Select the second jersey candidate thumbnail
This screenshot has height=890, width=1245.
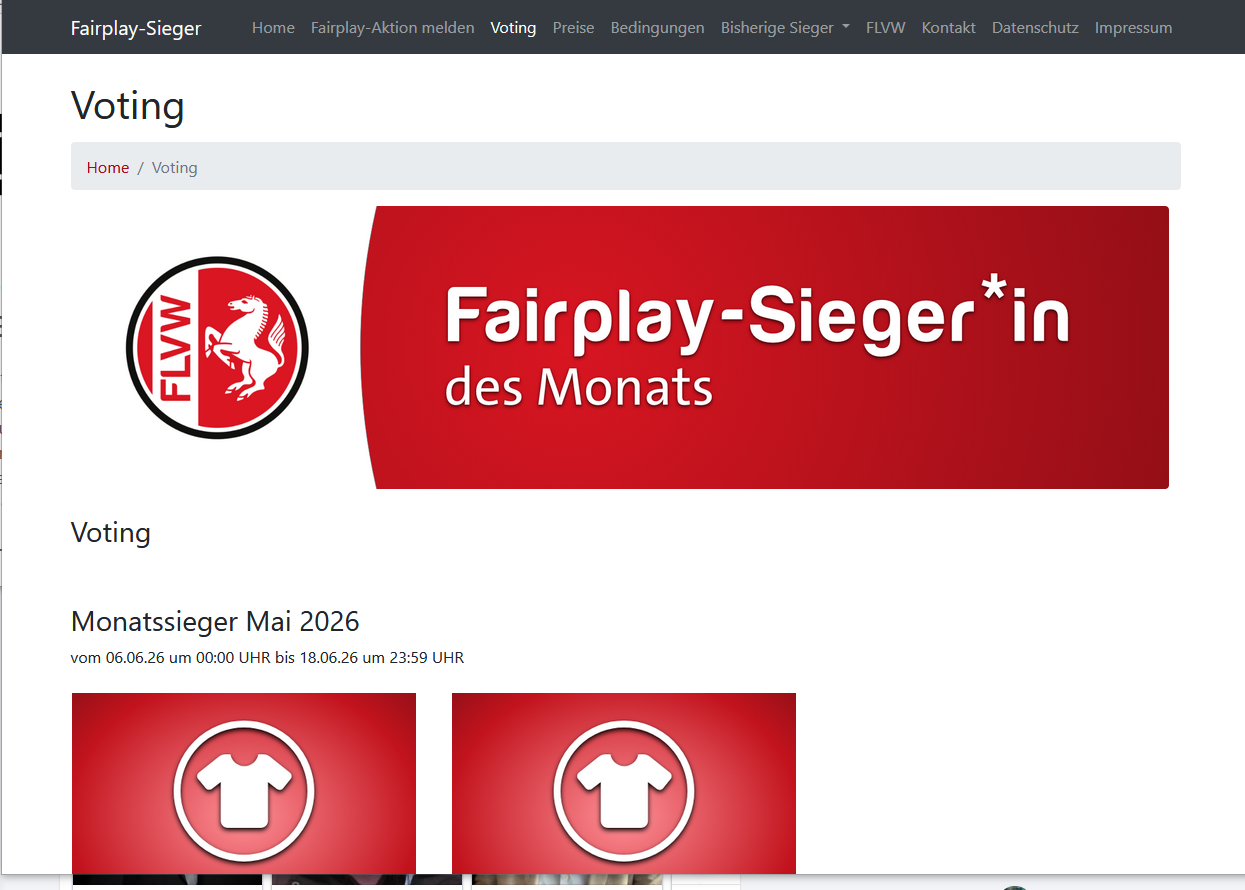(x=624, y=784)
